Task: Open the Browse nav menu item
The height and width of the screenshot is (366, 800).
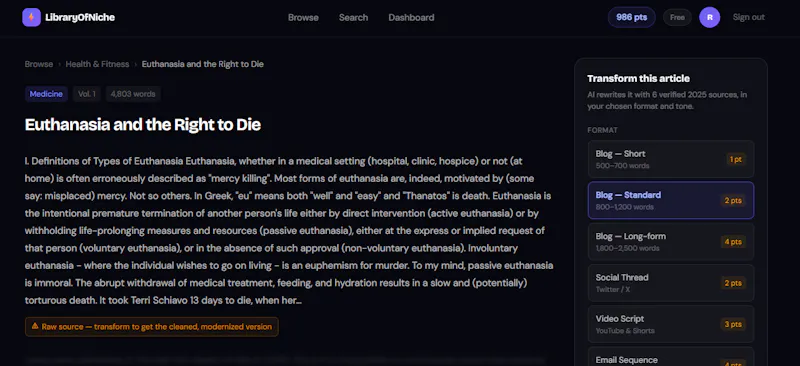Action: tap(303, 17)
